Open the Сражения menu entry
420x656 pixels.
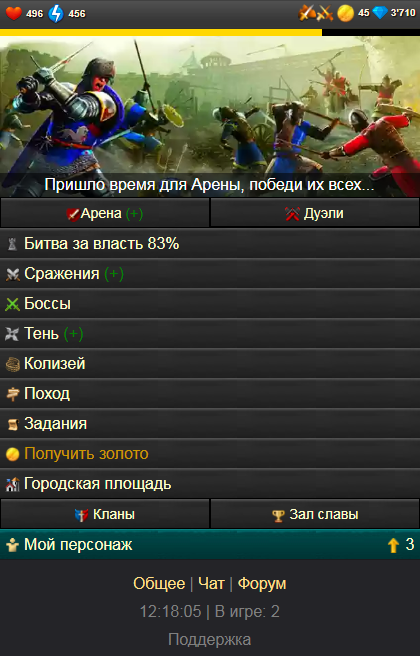[x=210, y=274]
